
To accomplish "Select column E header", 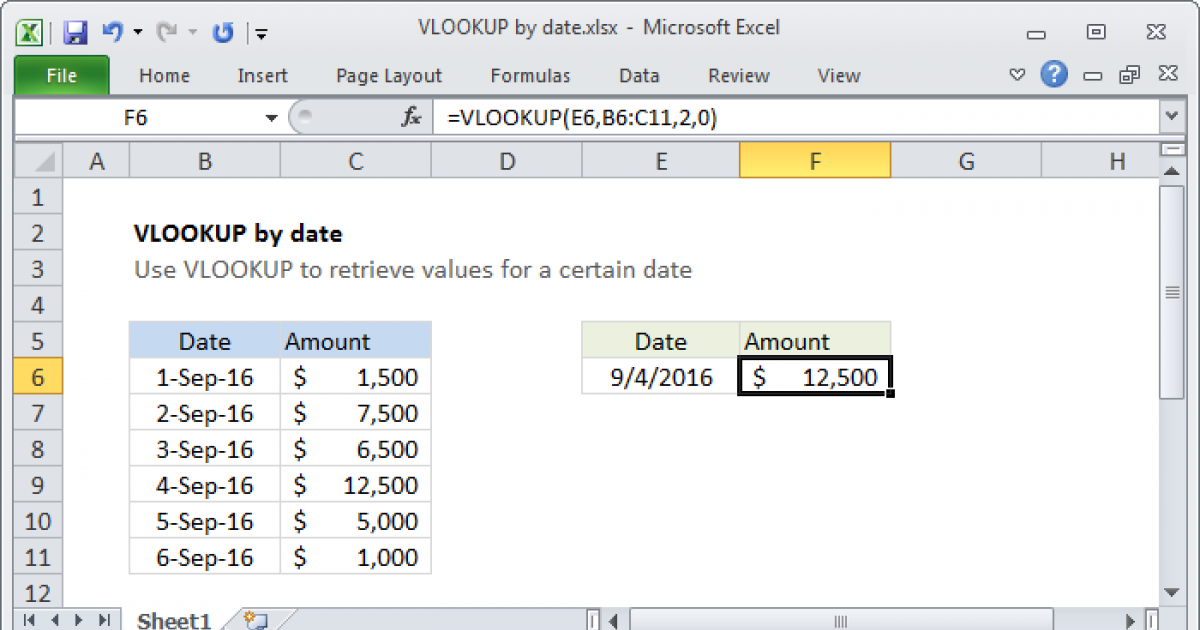I will [661, 161].
